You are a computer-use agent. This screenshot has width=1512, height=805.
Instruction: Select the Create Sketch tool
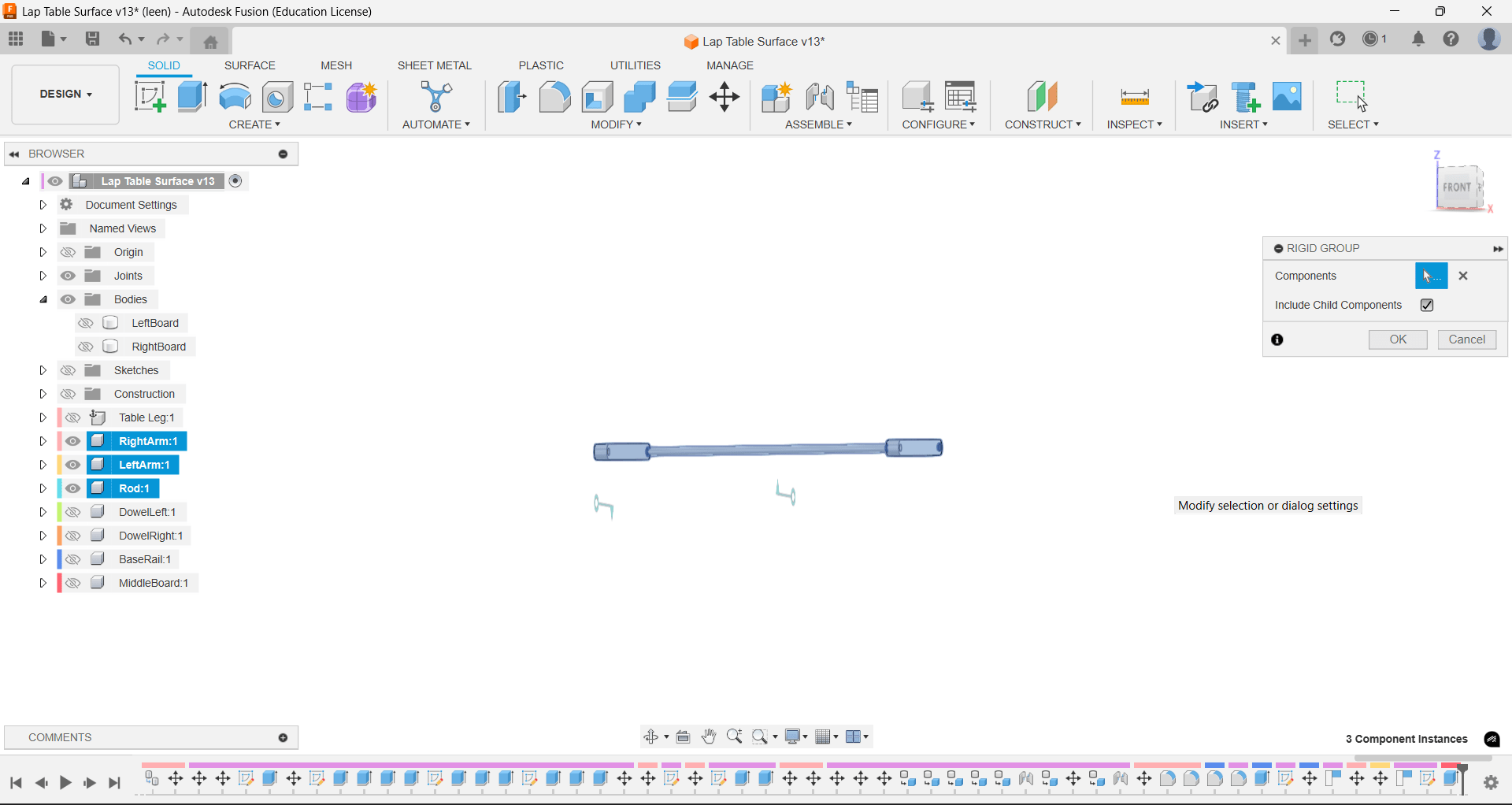(x=150, y=97)
